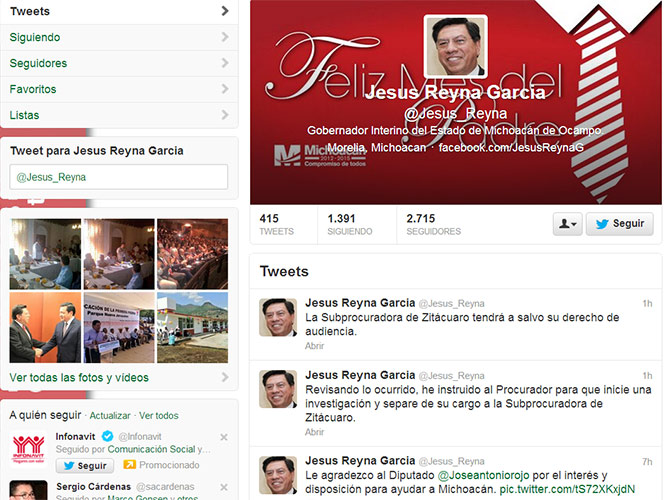Focus the @Jesus_Reyna tweet input box

point(119,177)
